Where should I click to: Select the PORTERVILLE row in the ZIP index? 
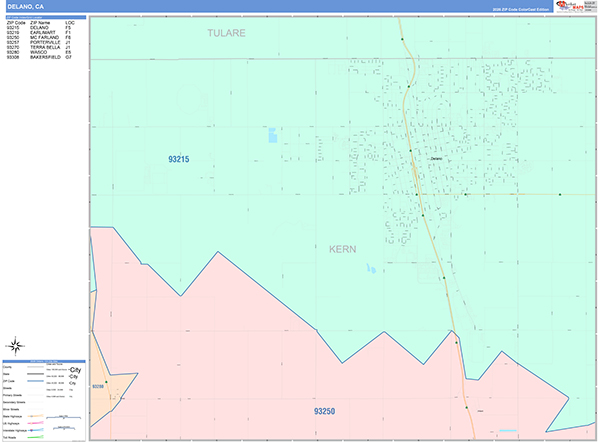coord(39,42)
